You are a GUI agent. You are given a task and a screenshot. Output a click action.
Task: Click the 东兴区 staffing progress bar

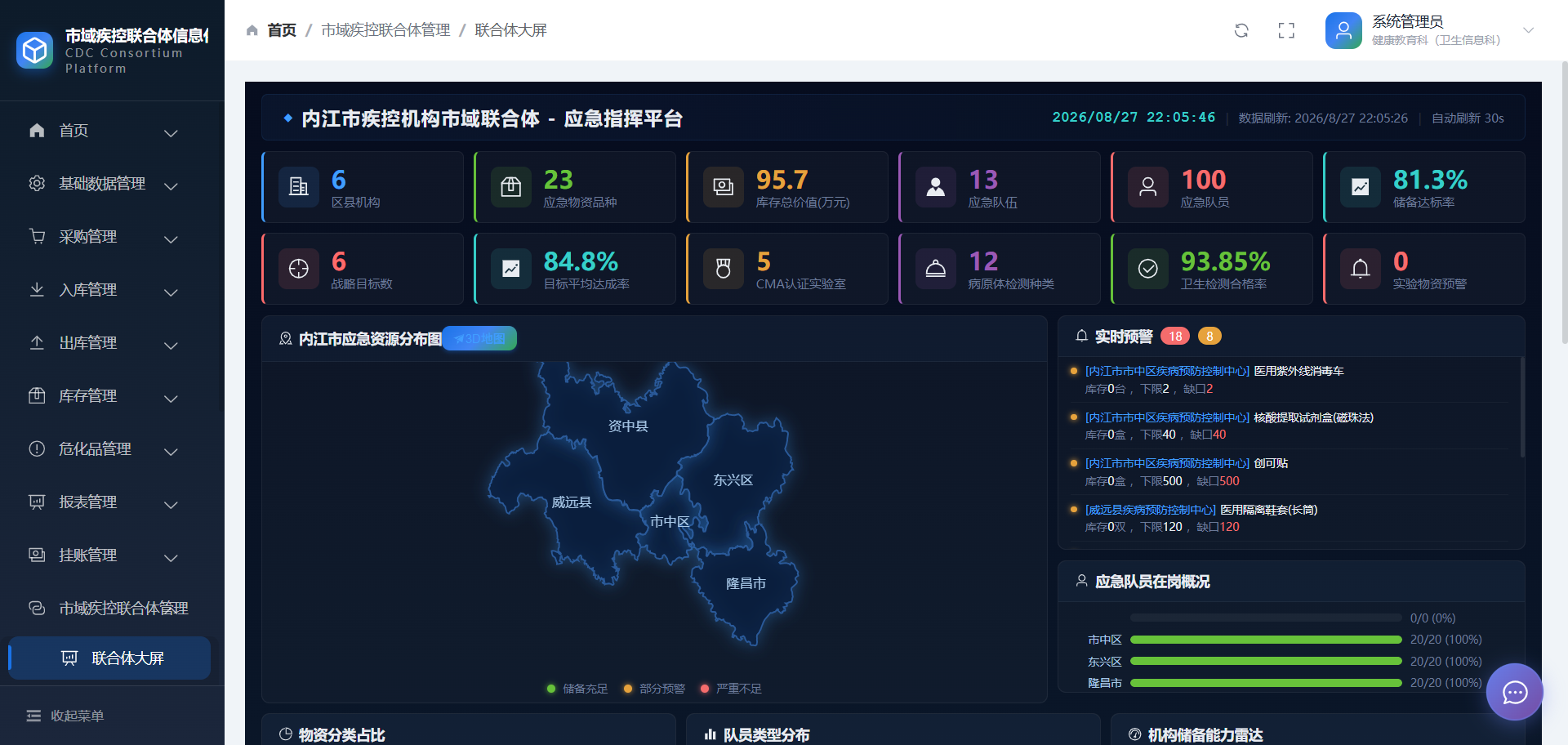(x=1266, y=662)
